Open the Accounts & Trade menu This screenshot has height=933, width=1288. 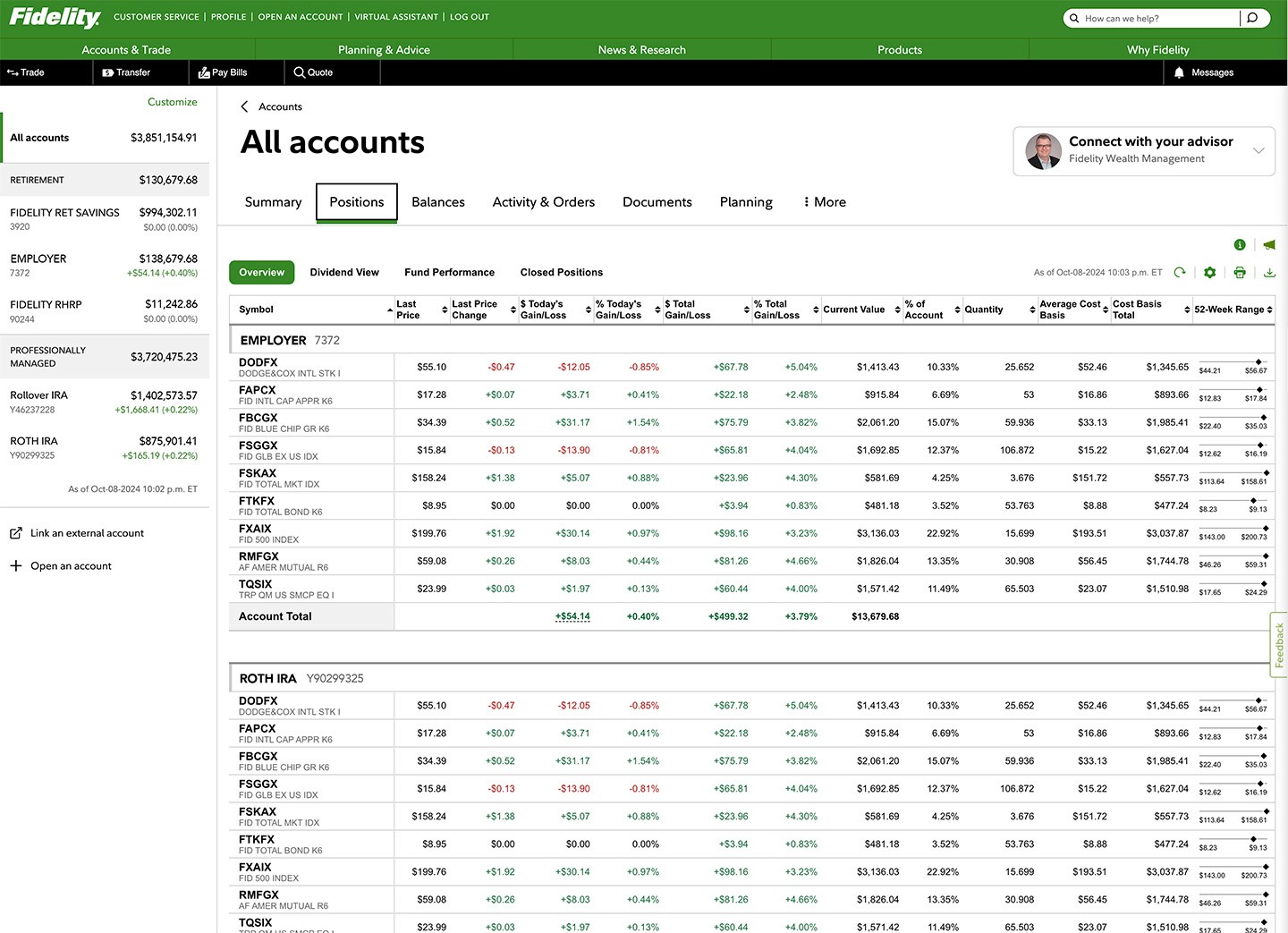click(126, 50)
